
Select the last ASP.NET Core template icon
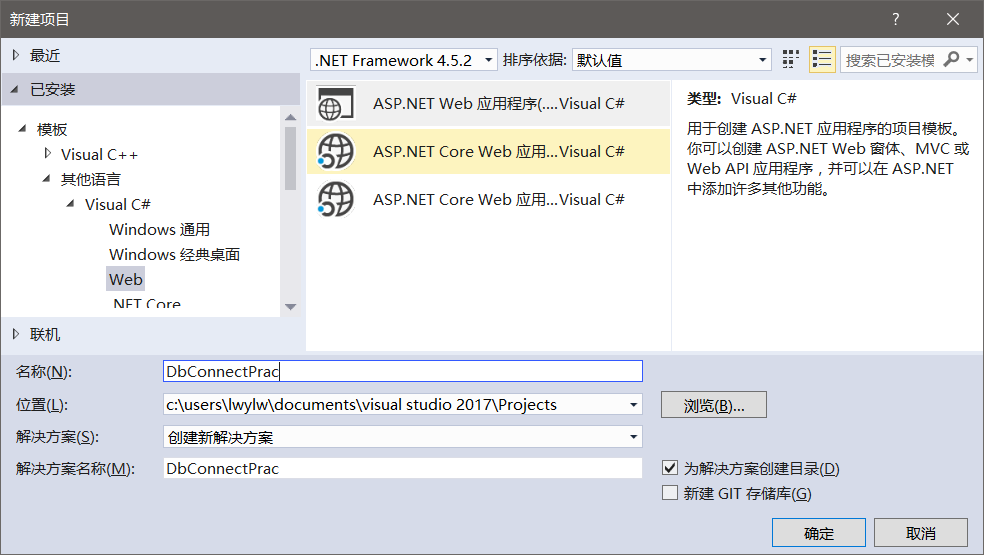pyautogui.click(x=336, y=199)
